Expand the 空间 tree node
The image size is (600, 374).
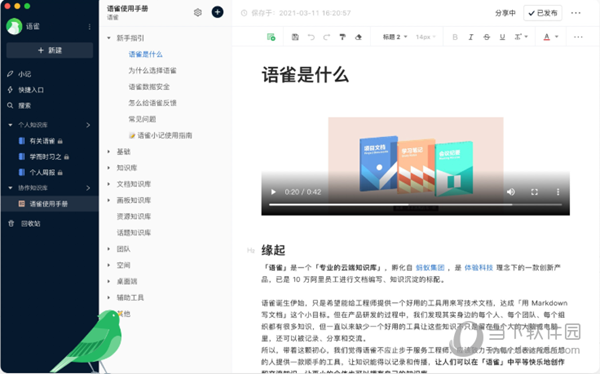click(109, 265)
